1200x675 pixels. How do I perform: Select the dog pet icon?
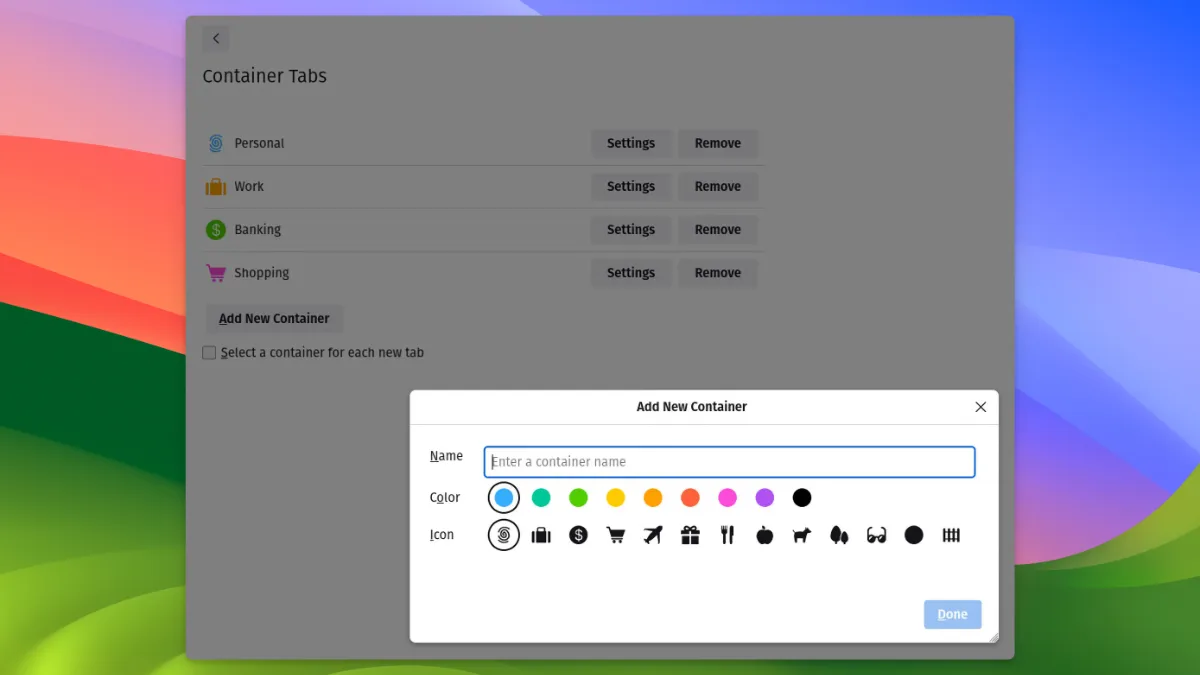pos(802,535)
